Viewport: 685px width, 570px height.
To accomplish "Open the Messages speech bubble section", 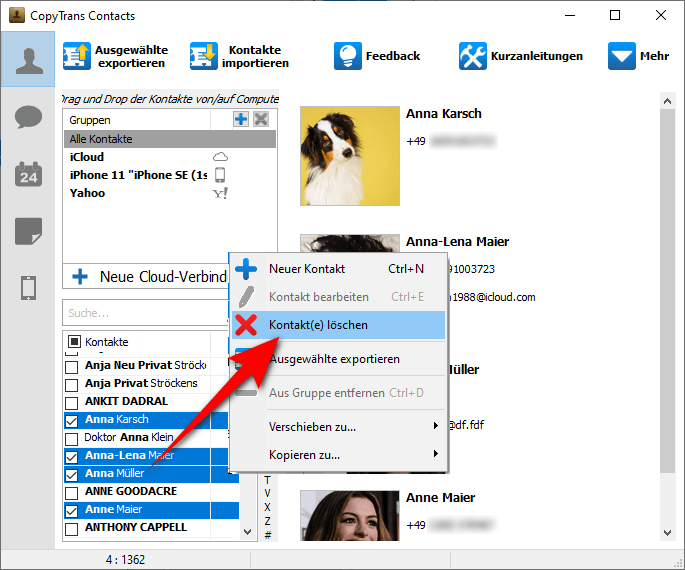I will coord(28,117).
